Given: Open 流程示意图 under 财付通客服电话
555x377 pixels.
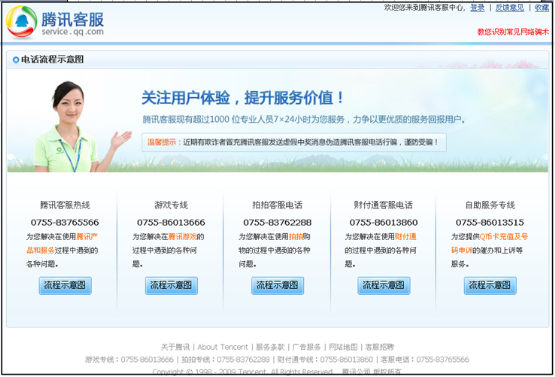Looking at the screenshot, I should click(x=384, y=285).
